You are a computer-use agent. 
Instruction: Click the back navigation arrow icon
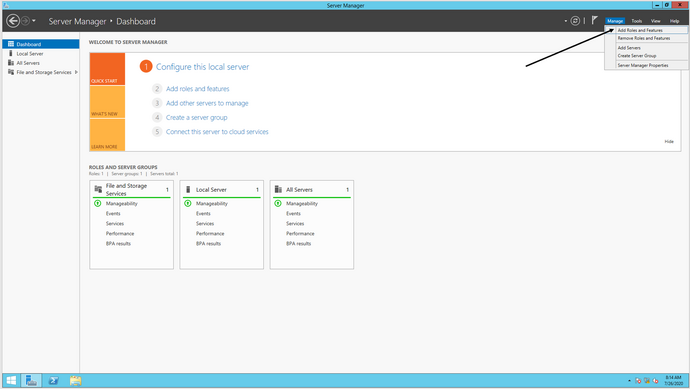click(x=13, y=21)
